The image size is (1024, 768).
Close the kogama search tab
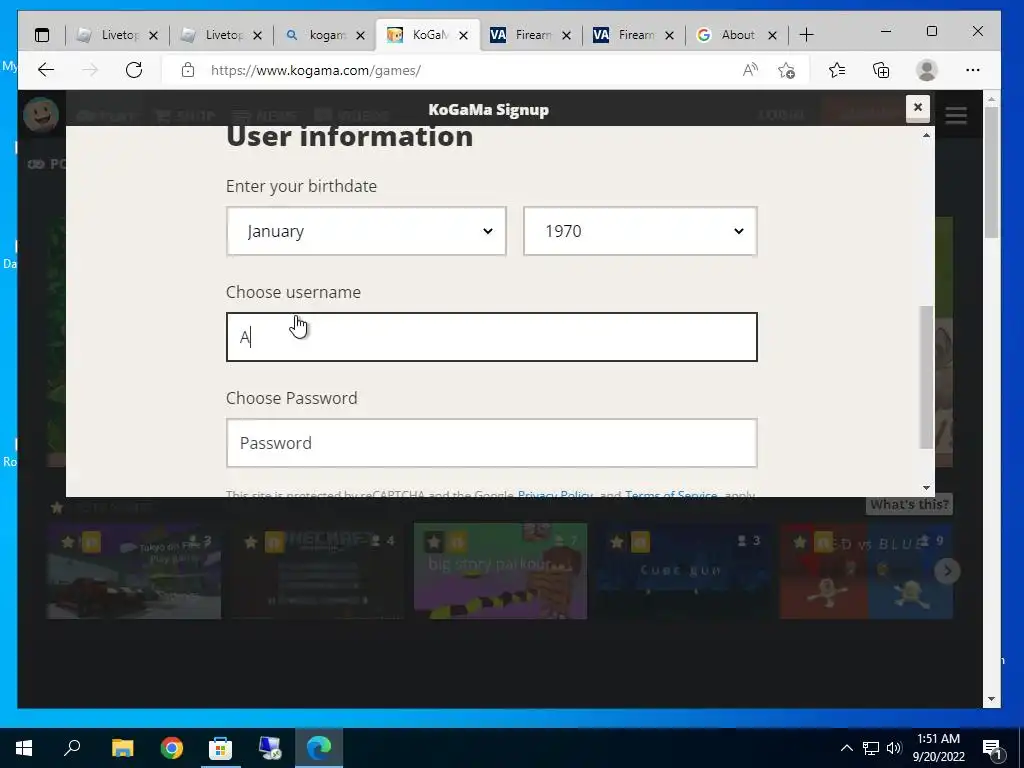click(x=360, y=35)
